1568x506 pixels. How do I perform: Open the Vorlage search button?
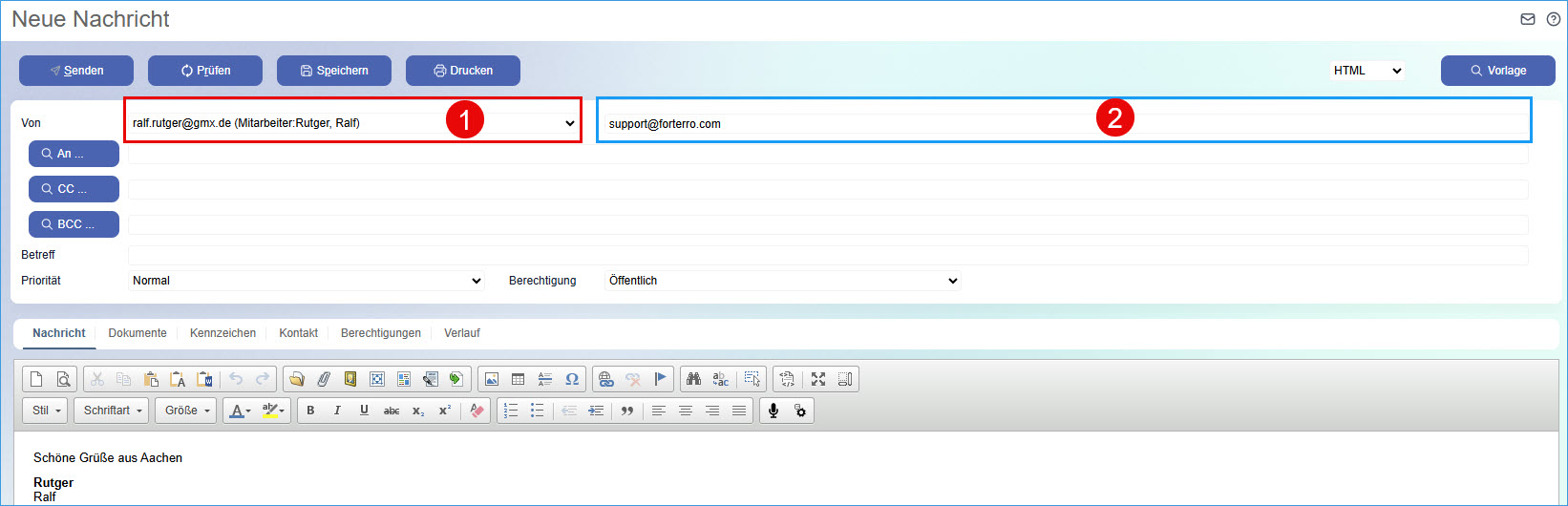pos(1498,71)
